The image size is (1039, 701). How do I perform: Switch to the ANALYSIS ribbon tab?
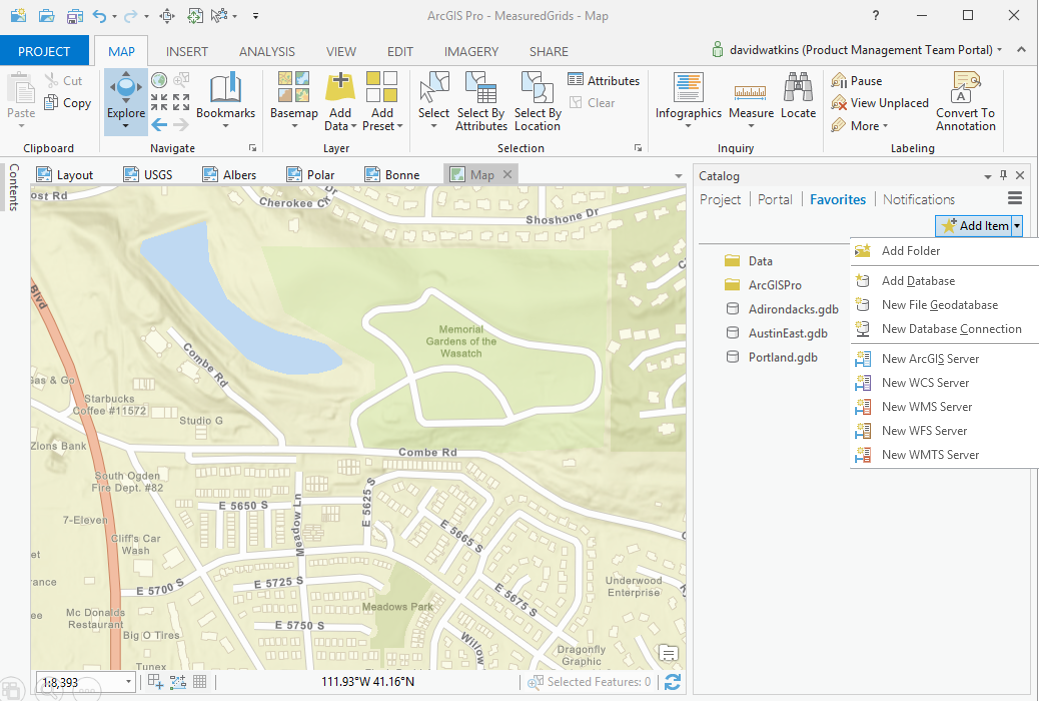click(266, 51)
